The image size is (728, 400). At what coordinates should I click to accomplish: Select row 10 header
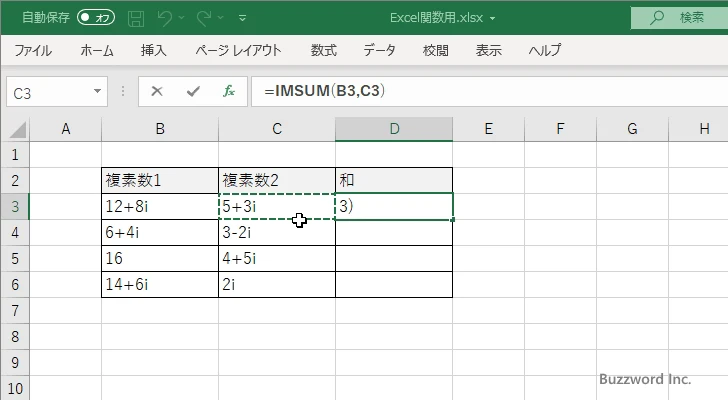pyautogui.click(x=15, y=388)
